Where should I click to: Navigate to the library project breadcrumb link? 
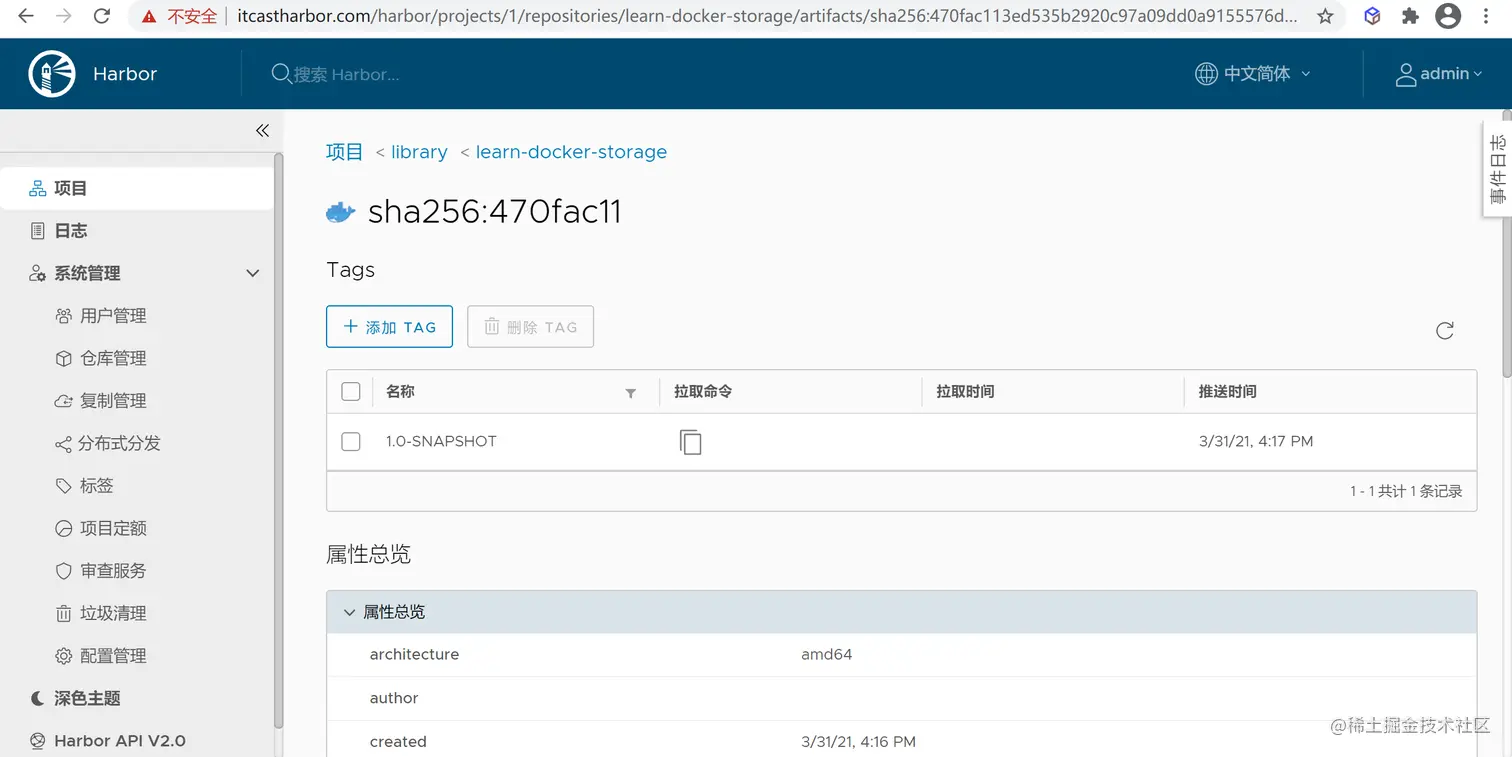(x=418, y=152)
